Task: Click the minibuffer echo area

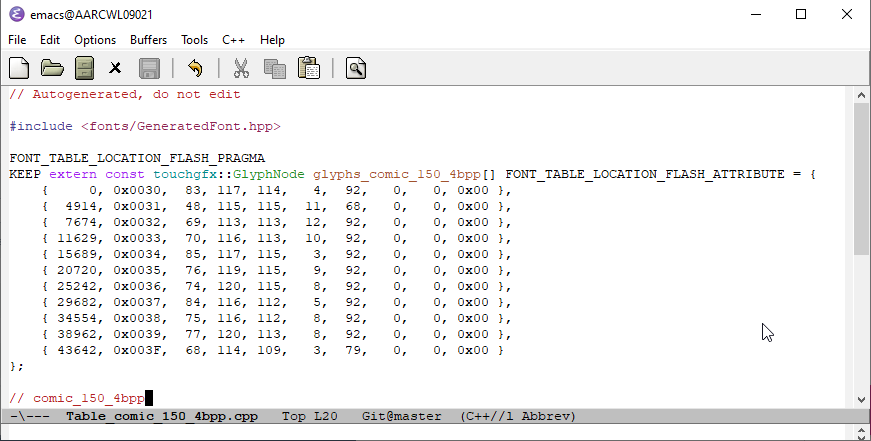Action: pyautogui.click(x=428, y=432)
